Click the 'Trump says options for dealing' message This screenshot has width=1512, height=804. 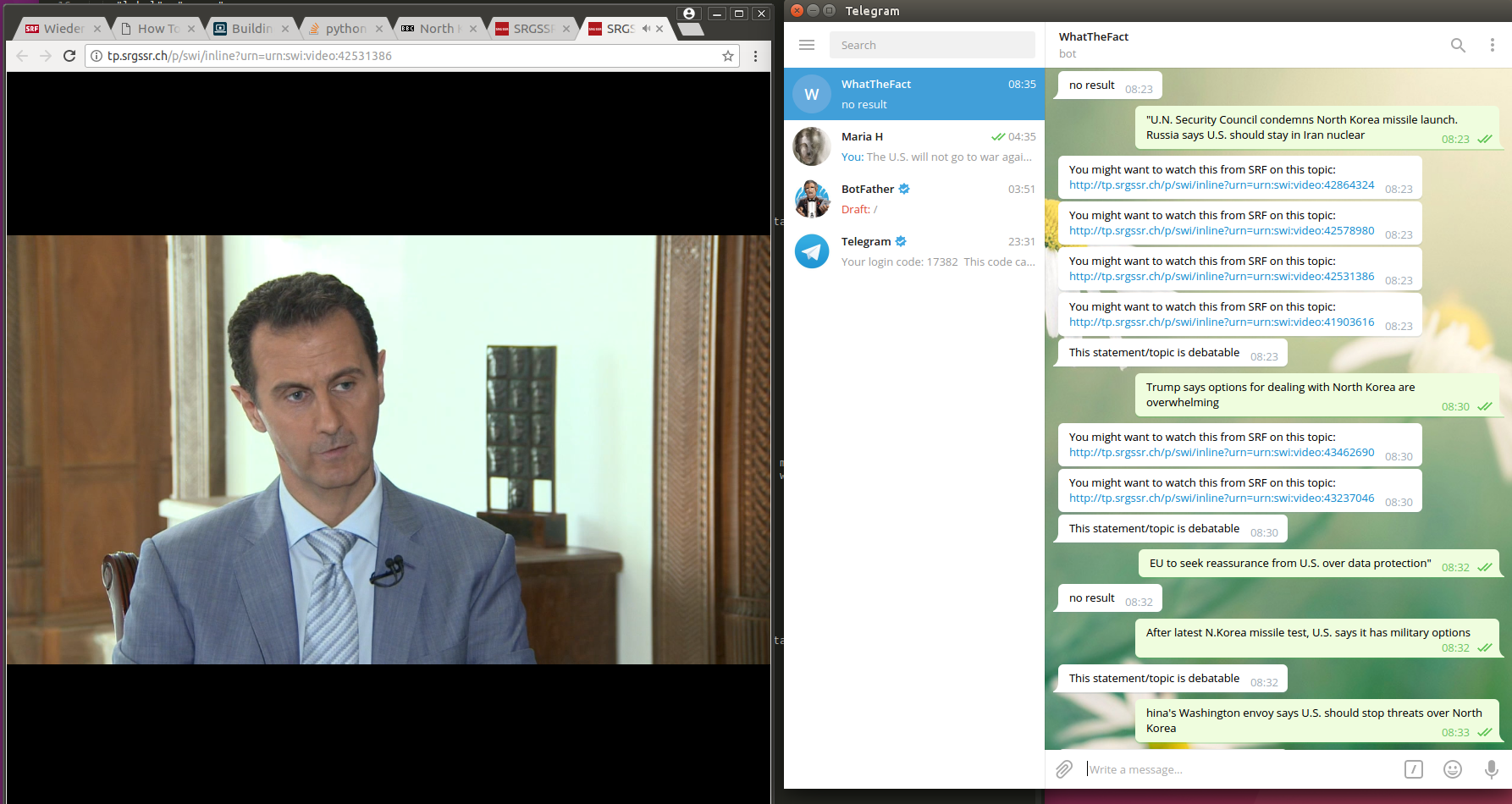[1317, 395]
